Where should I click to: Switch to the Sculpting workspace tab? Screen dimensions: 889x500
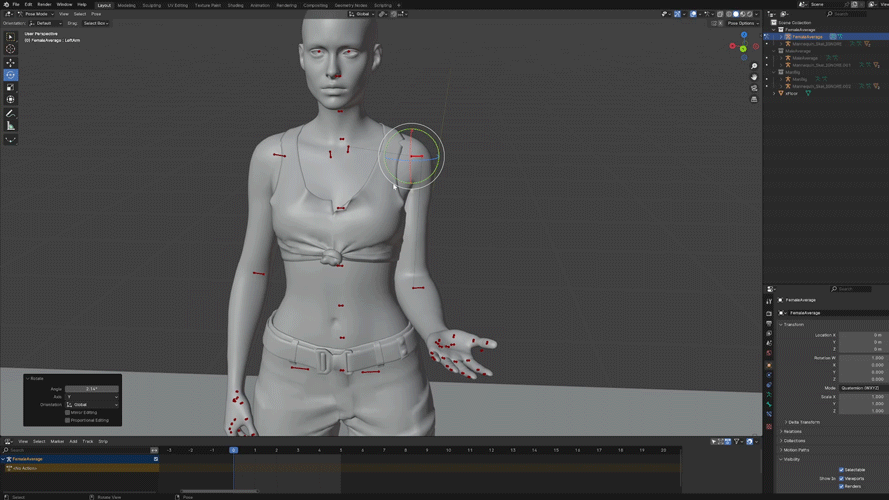(x=151, y=4)
